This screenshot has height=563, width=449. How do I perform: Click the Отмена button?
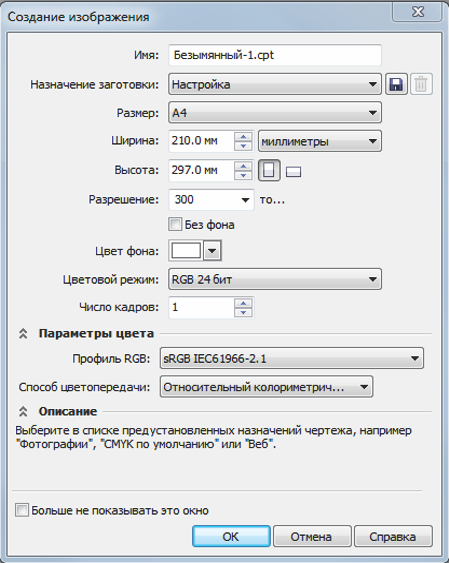[312, 536]
